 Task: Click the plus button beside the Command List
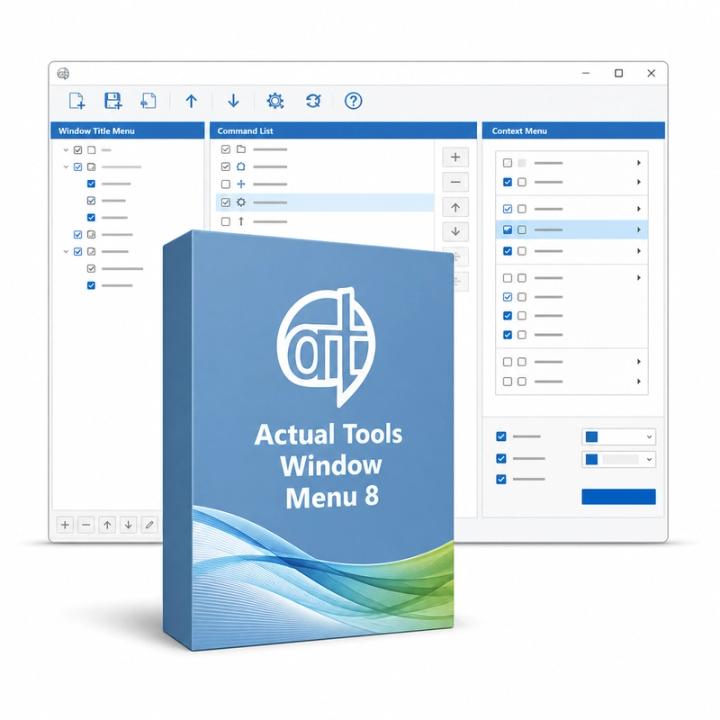455,157
